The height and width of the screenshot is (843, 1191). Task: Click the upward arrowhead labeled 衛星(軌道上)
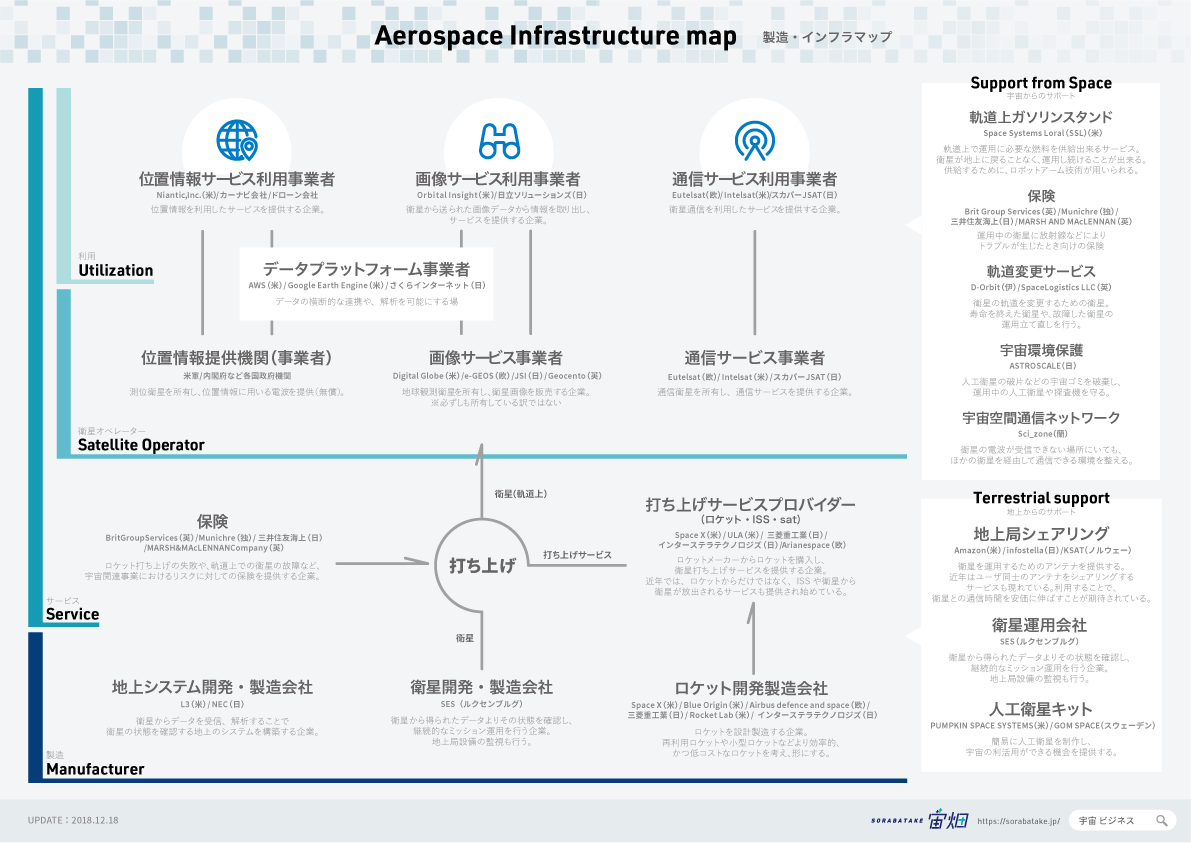tap(482, 451)
